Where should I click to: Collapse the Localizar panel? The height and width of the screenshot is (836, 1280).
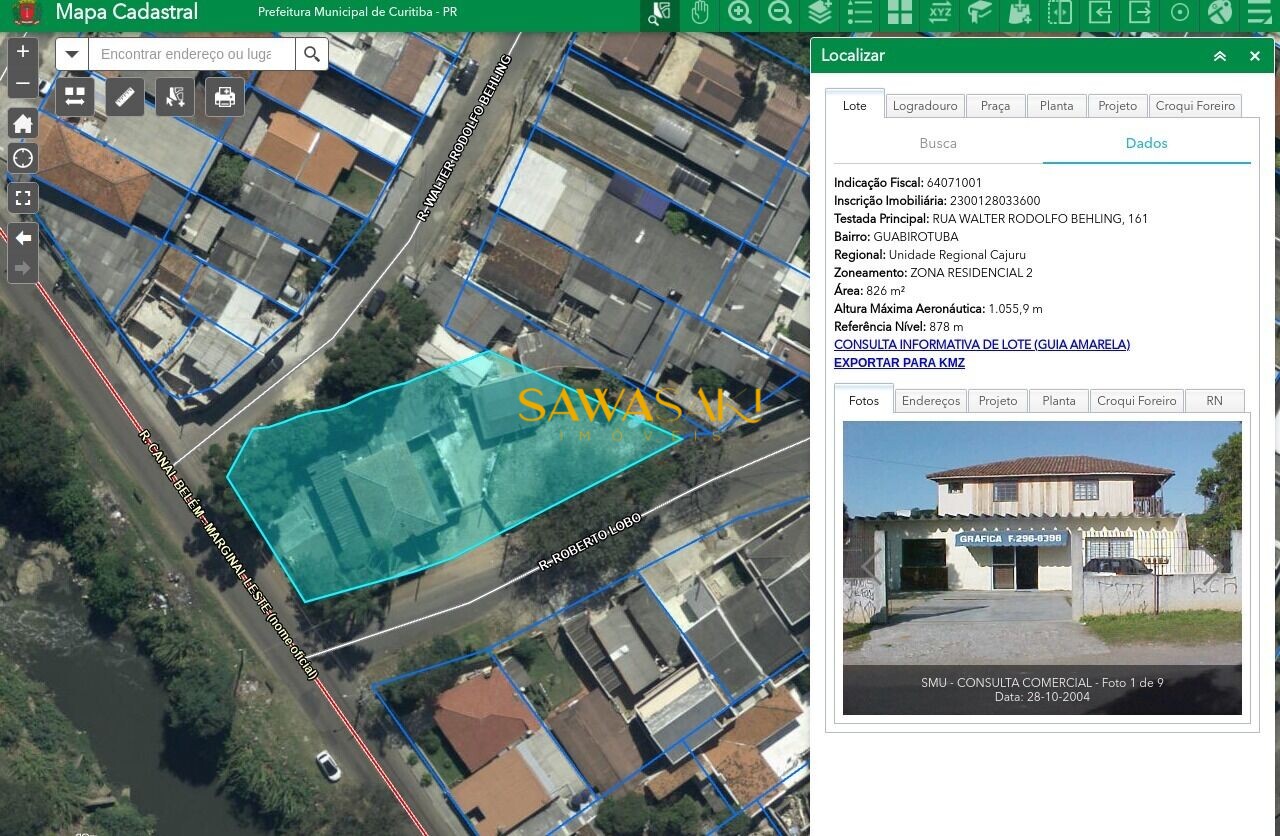[x=1219, y=56]
